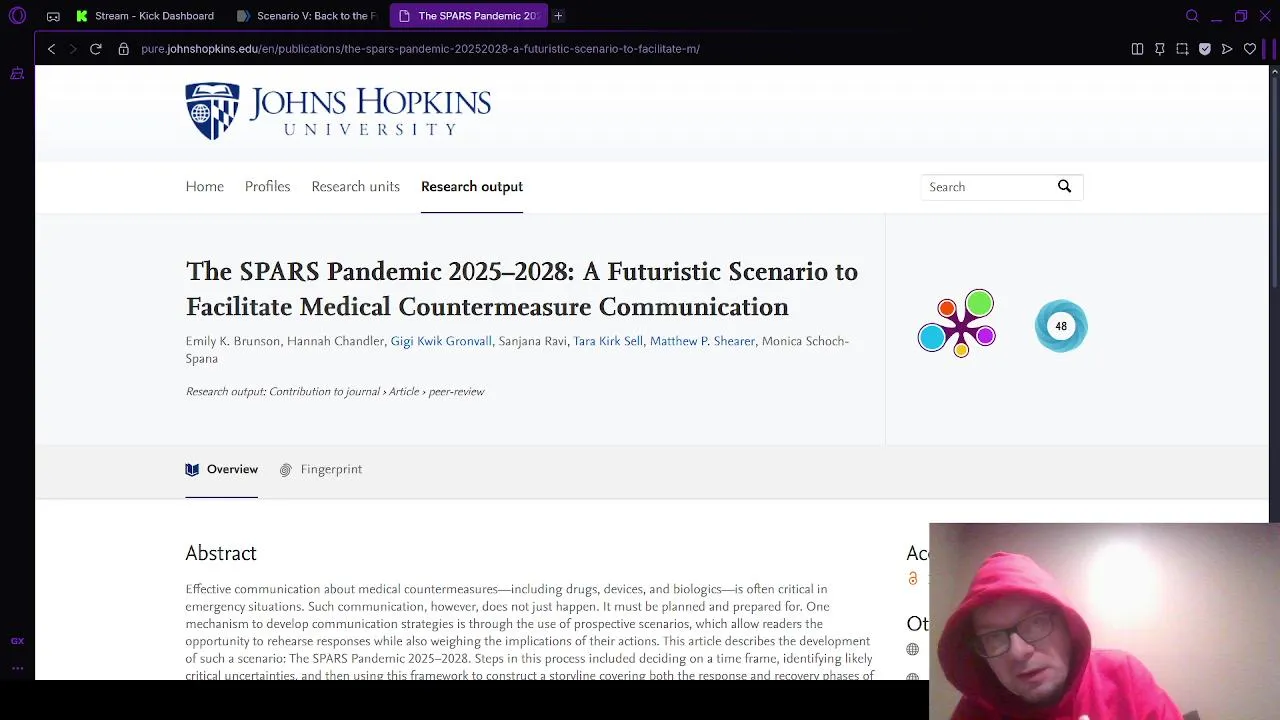Open ad blocker shield settings

(x=1204, y=49)
